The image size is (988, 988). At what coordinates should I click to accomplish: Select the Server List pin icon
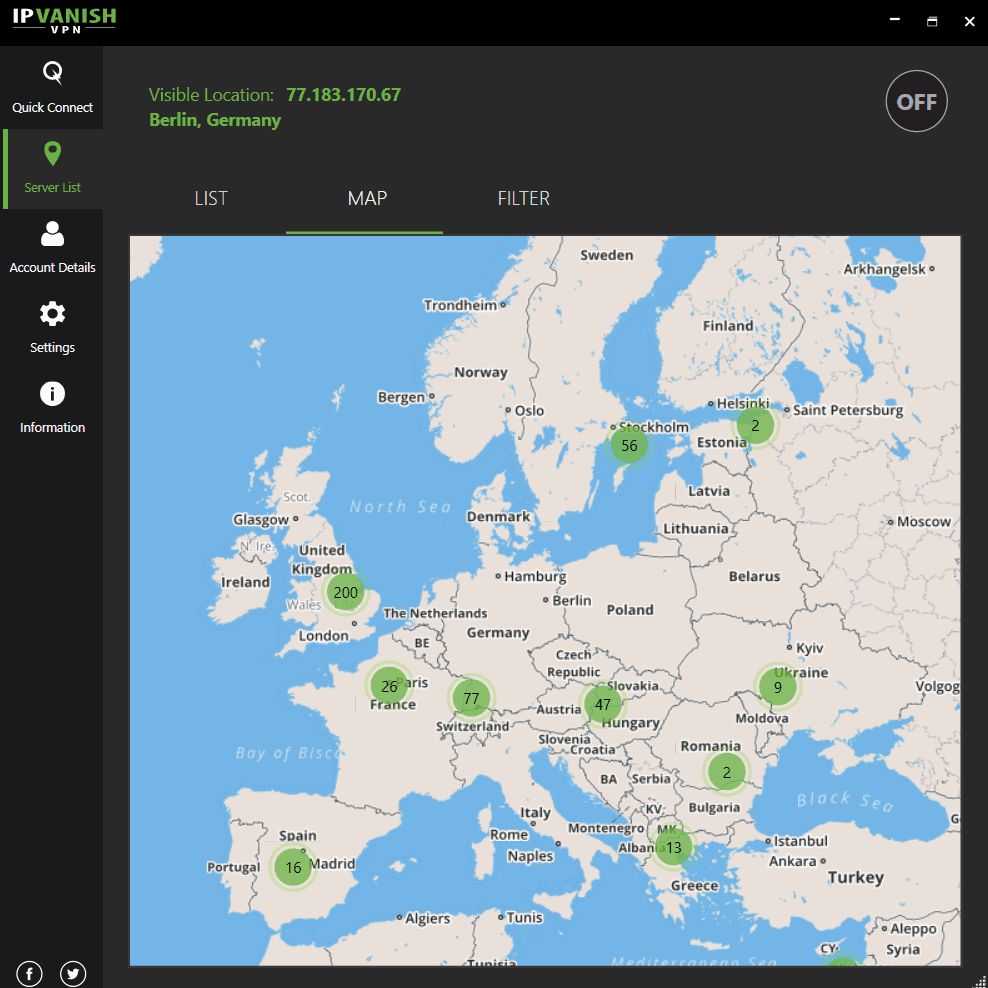52,153
